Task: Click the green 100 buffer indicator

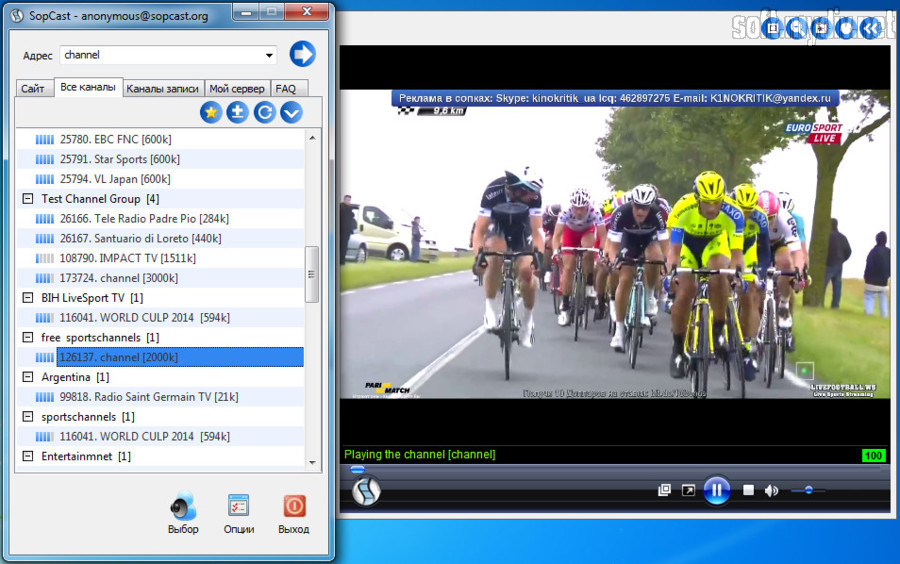Action: pyautogui.click(x=874, y=456)
